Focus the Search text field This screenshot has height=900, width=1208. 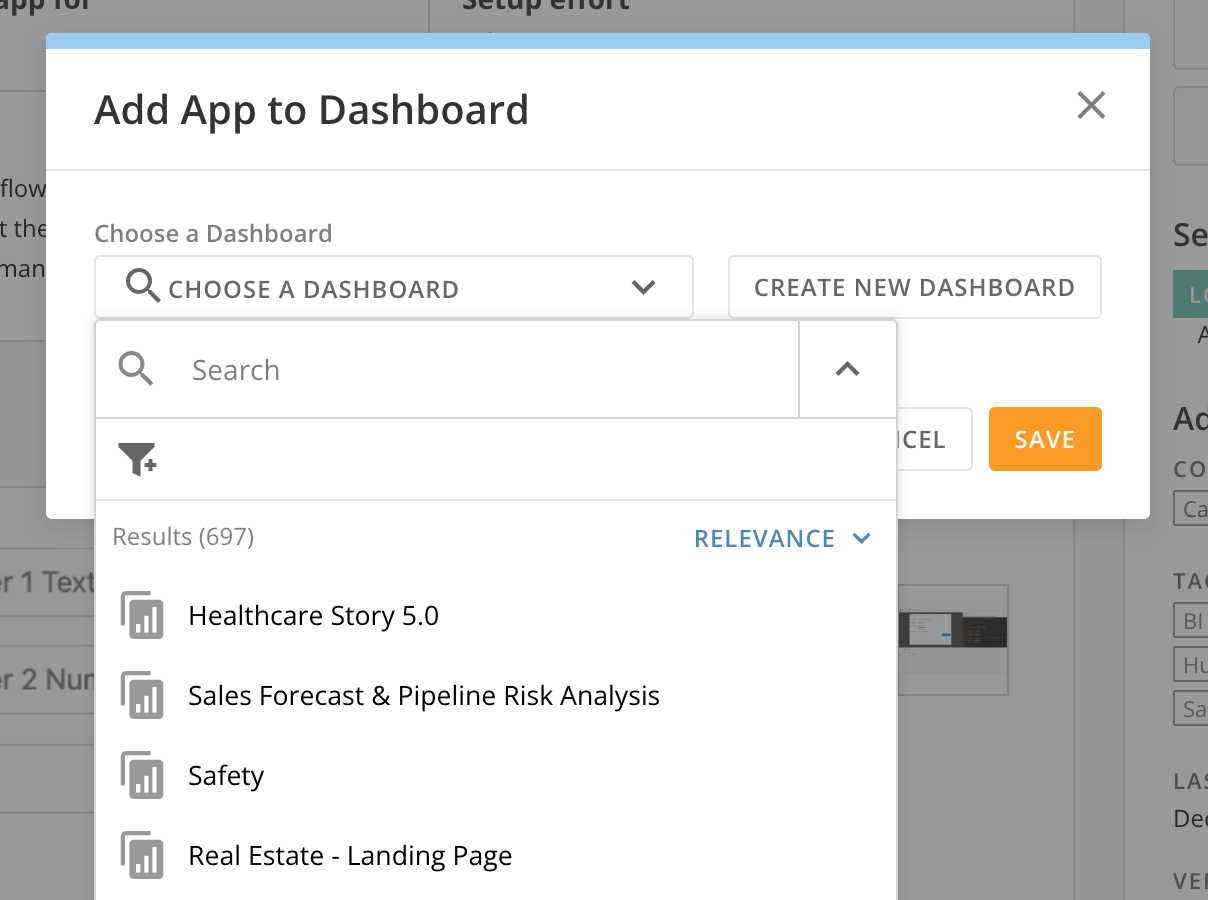tap(490, 369)
